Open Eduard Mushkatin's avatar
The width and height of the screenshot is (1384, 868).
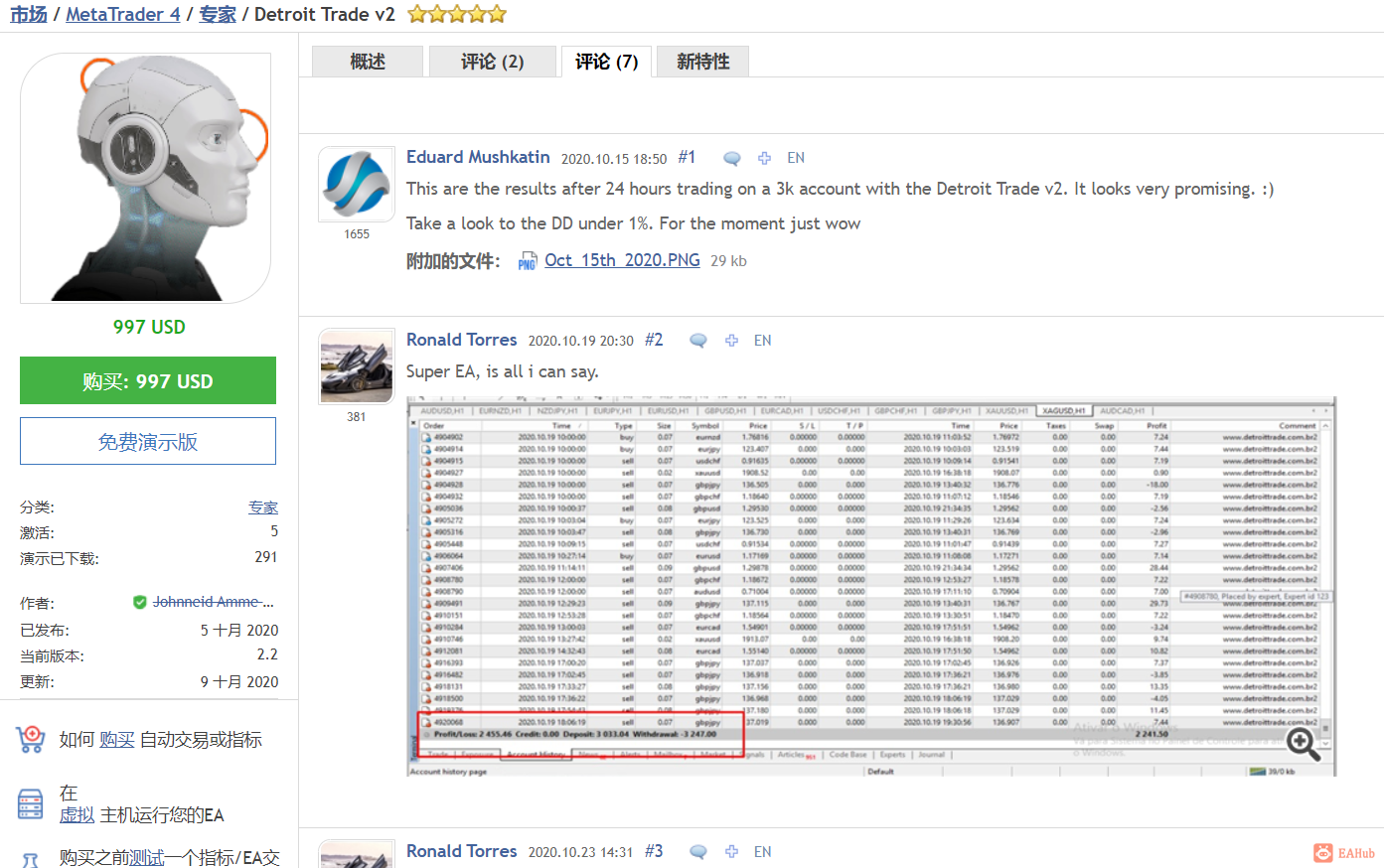(357, 186)
